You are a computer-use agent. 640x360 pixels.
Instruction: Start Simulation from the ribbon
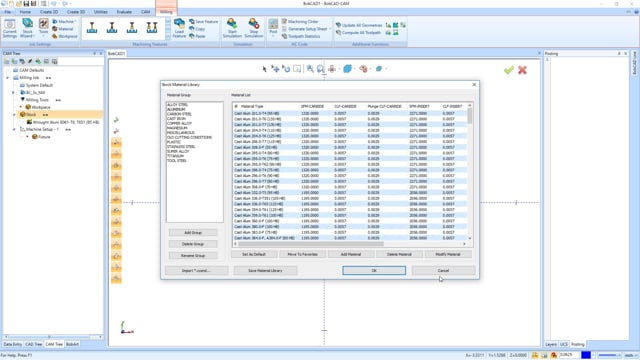[x=232, y=28]
